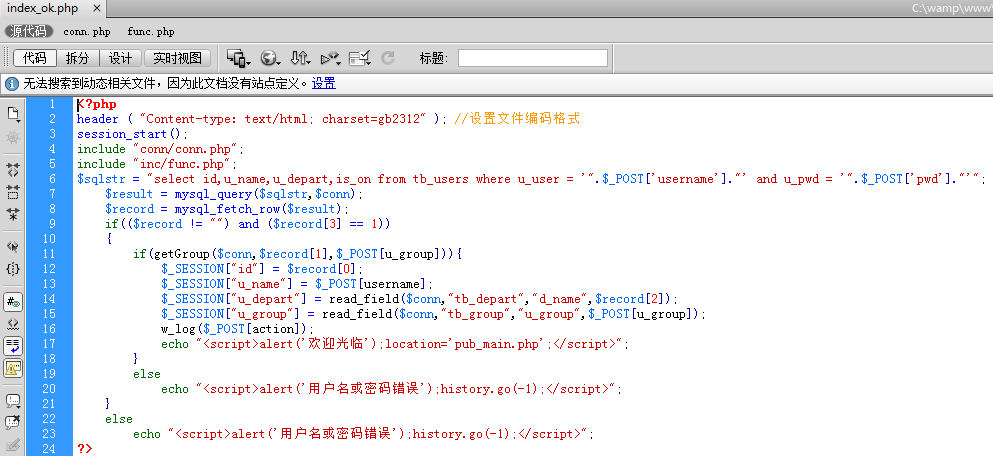Click the Collapse Full Tag icon
Screen dimensions: 993x456
coord(13,170)
